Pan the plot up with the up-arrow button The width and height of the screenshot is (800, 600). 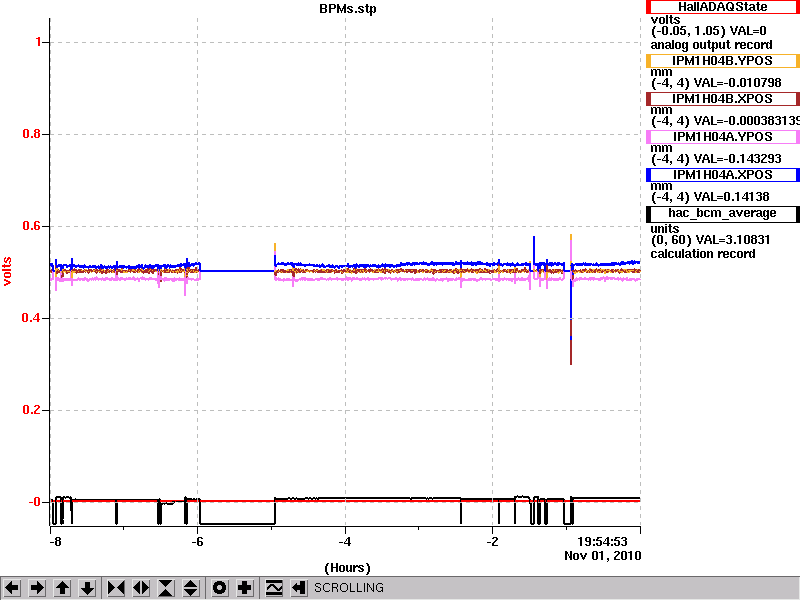[x=62, y=588]
